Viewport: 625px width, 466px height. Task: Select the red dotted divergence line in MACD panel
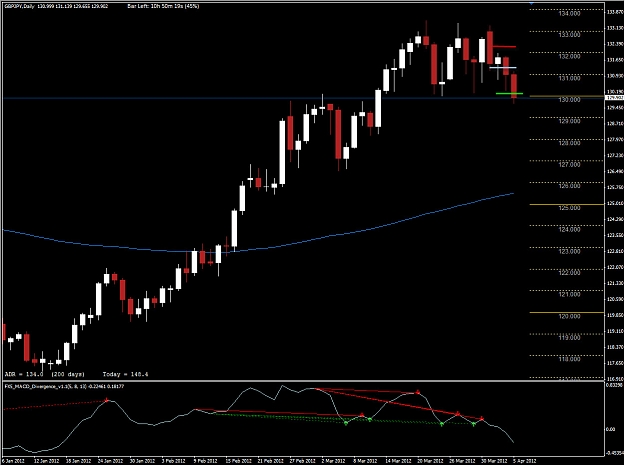coord(55,405)
